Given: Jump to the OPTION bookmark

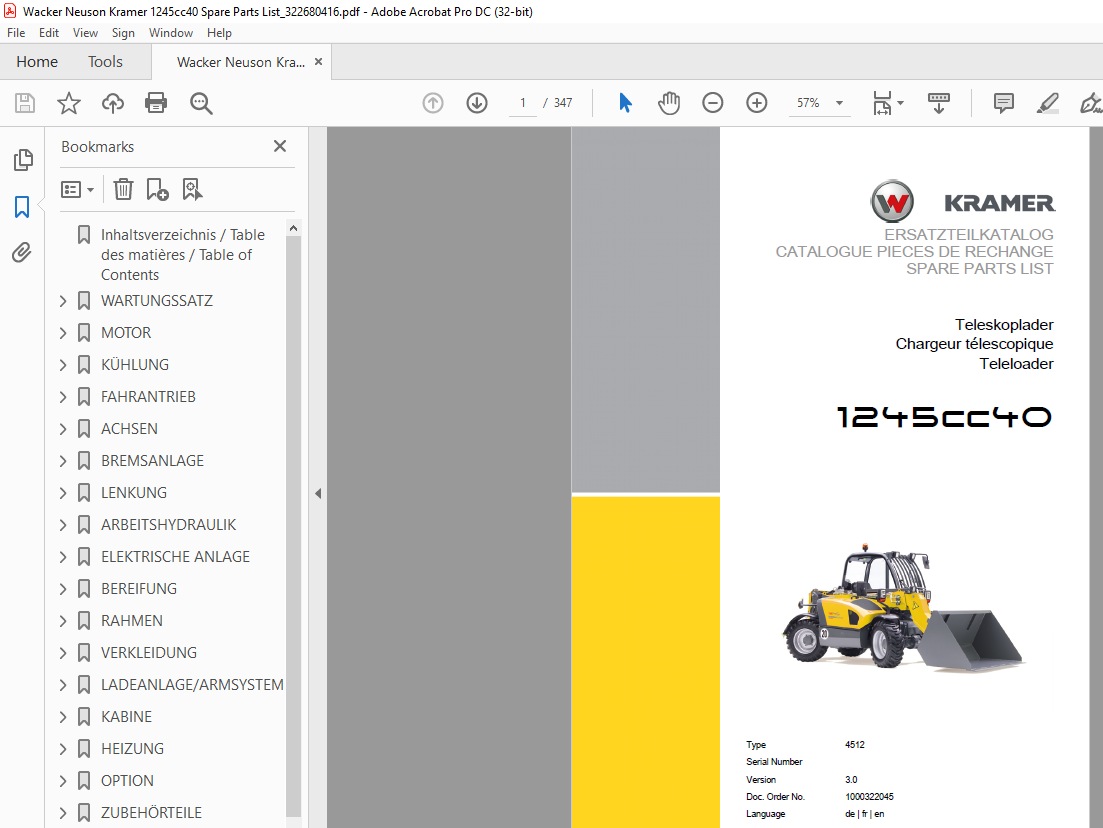Looking at the screenshot, I should [127, 781].
